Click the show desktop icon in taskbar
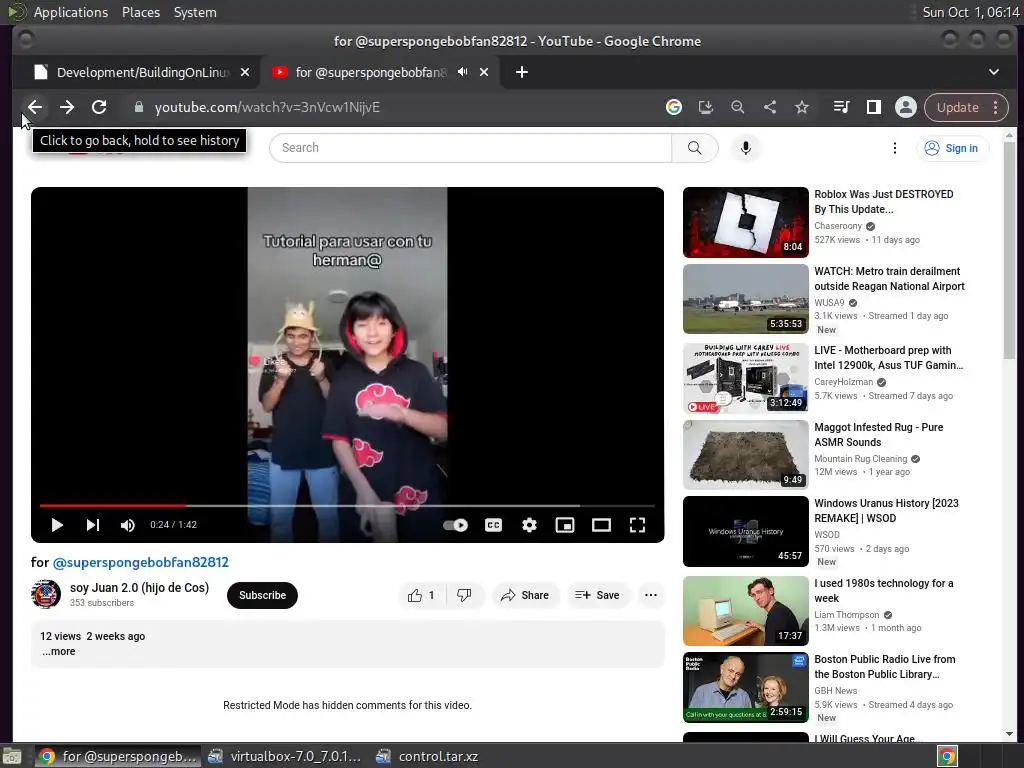The width and height of the screenshot is (1024, 768). [12, 756]
